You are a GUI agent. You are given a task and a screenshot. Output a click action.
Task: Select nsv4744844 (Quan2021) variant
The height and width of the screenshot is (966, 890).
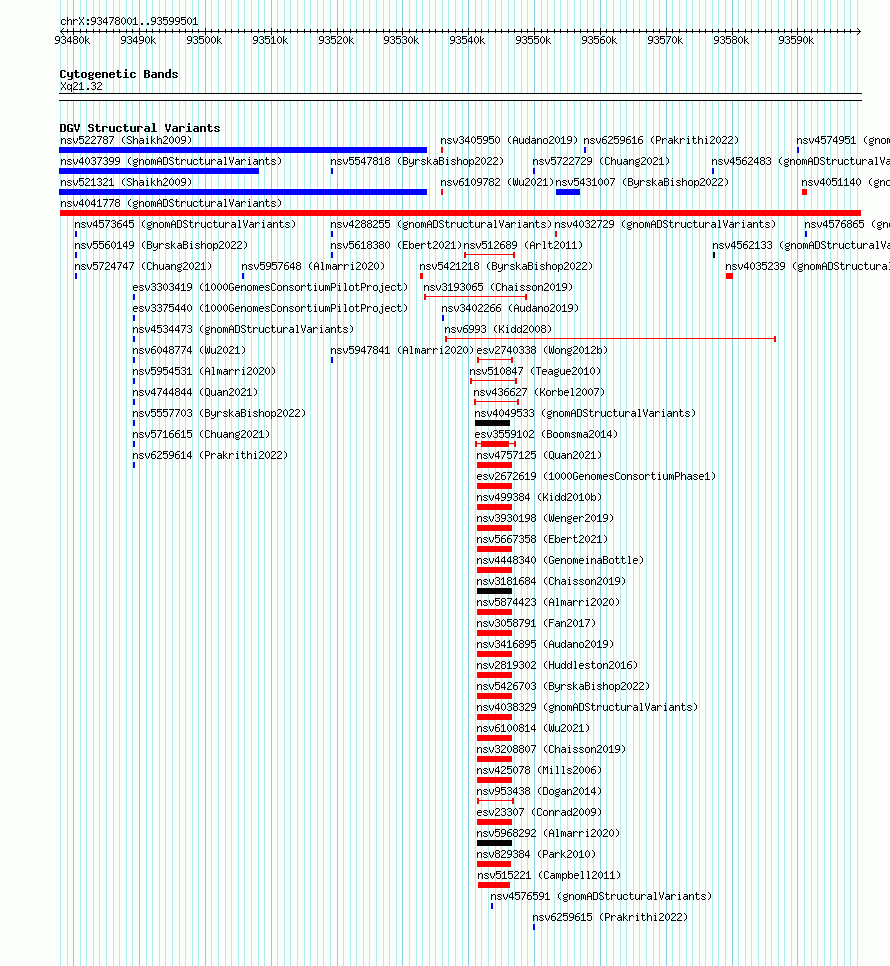[x=195, y=392]
